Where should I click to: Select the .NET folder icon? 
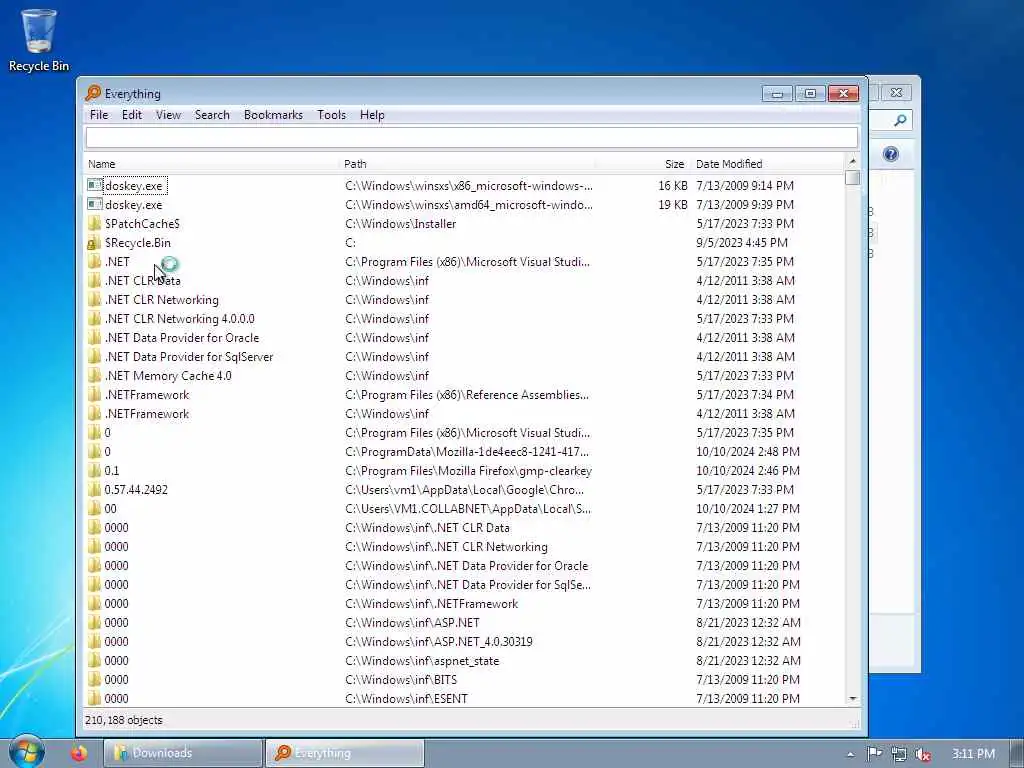(x=95, y=262)
